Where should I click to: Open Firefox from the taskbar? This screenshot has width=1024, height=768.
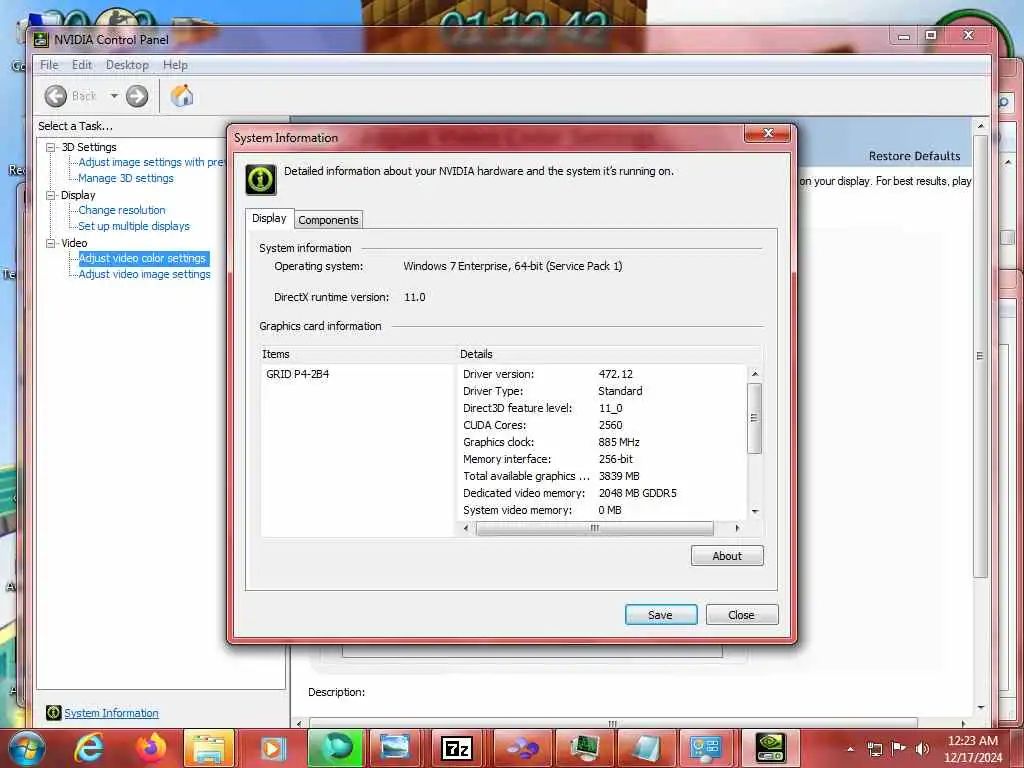tap(151, 748)
